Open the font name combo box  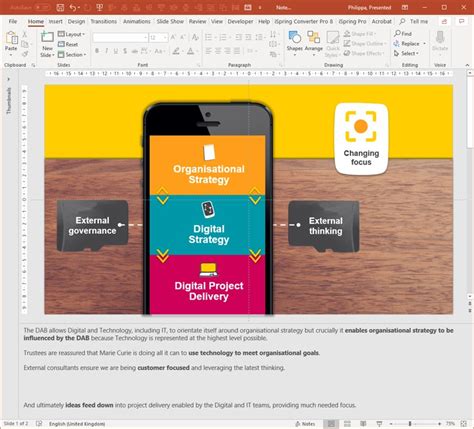pos(120,37)
